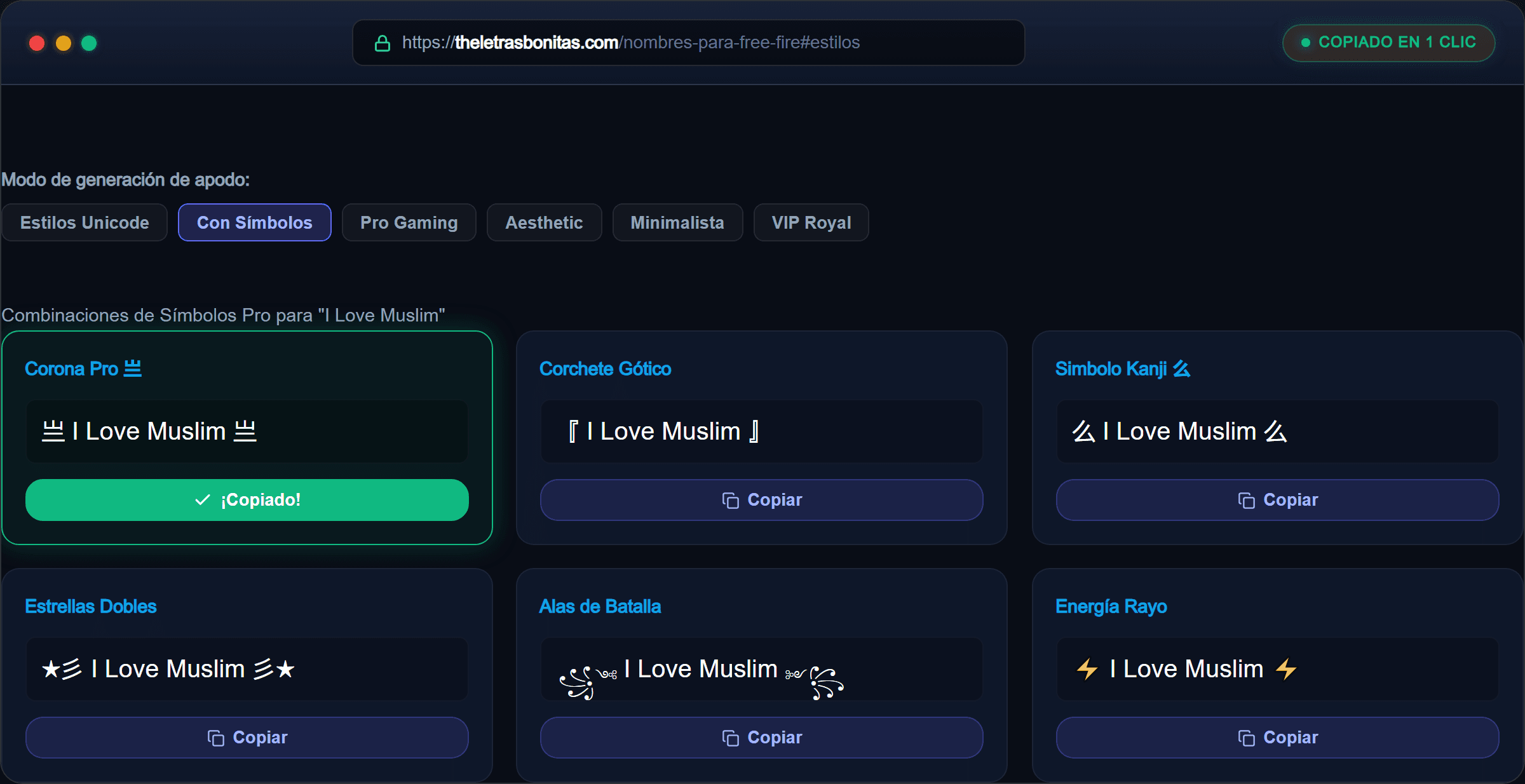Screen dimensions: 1525x784
Task: Click the copy icon in Estrellas Dobles card
Action: pos(215,738)
